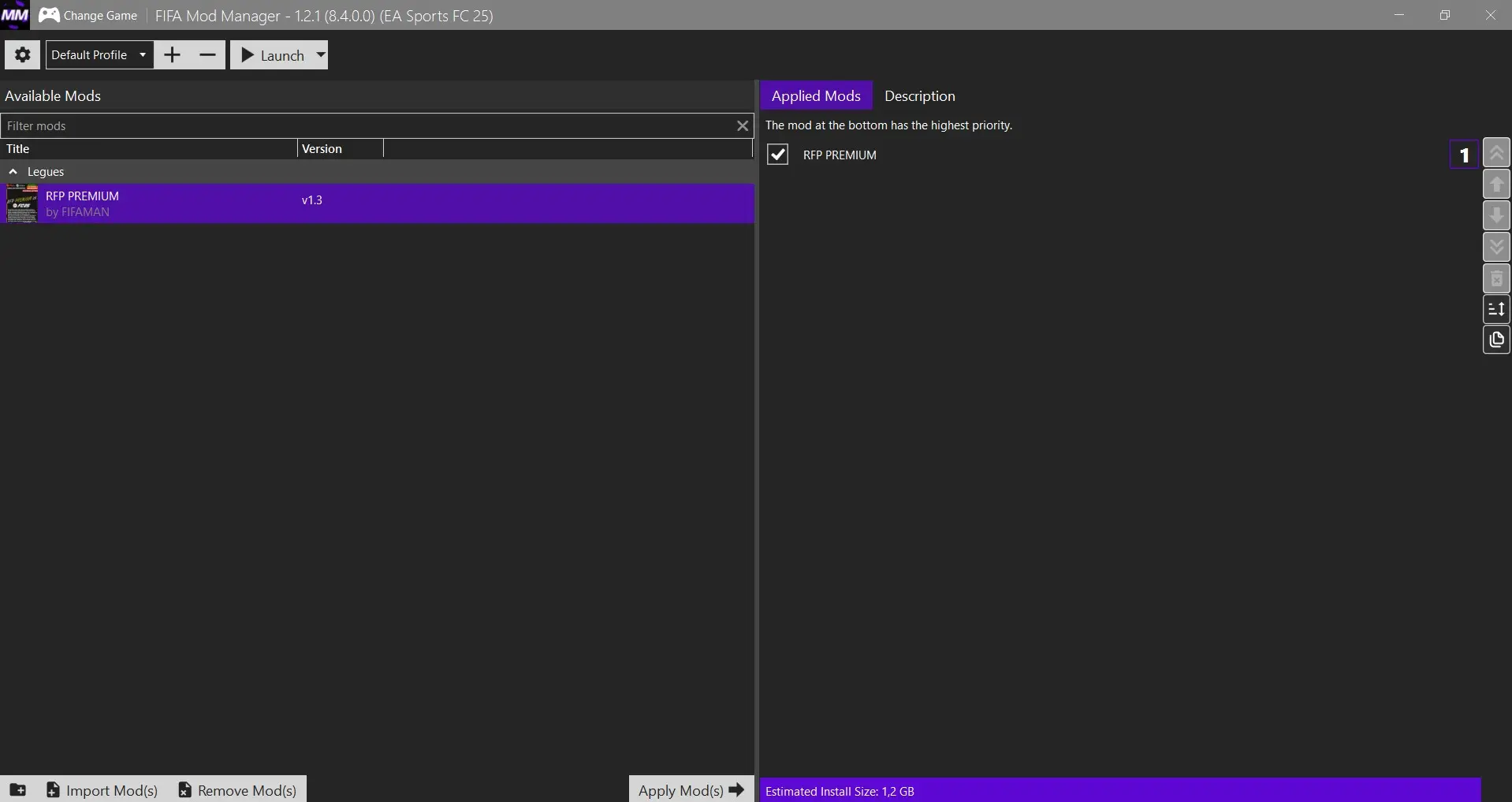Image resolution: width=1512 pixels, height=802 pixels.
Task: Open the Launch options dropdown arrow
Action: [x=321, y=55]
